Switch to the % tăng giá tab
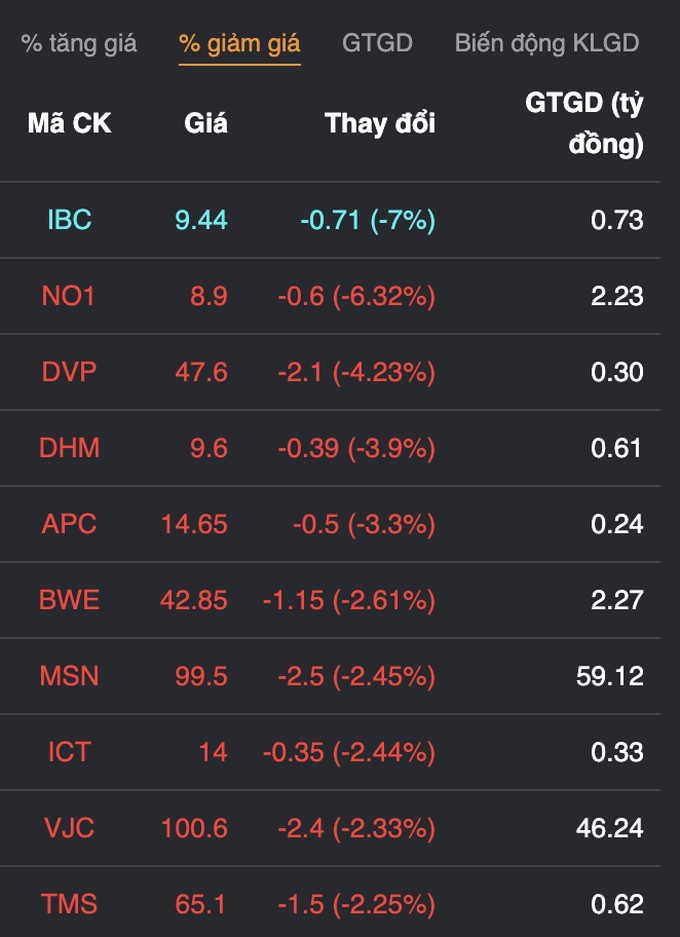 coord(79,44)
